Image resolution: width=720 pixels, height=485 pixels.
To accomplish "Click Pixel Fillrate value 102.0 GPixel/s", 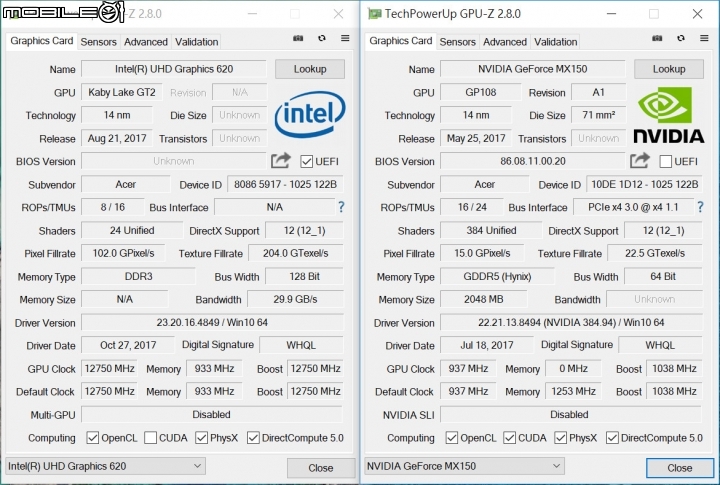I will (x=123, y=254).
